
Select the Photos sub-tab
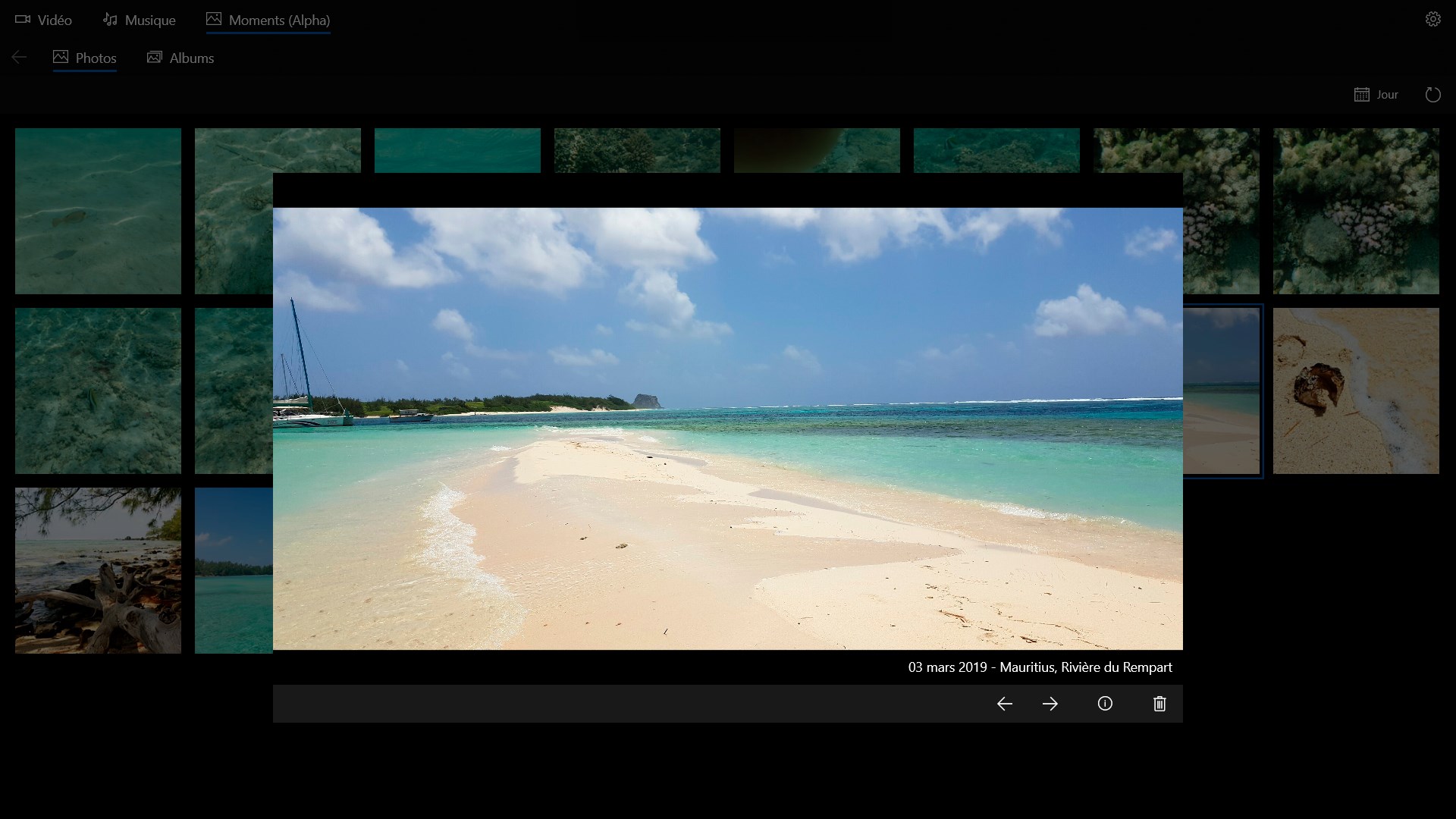coord(85,58)
